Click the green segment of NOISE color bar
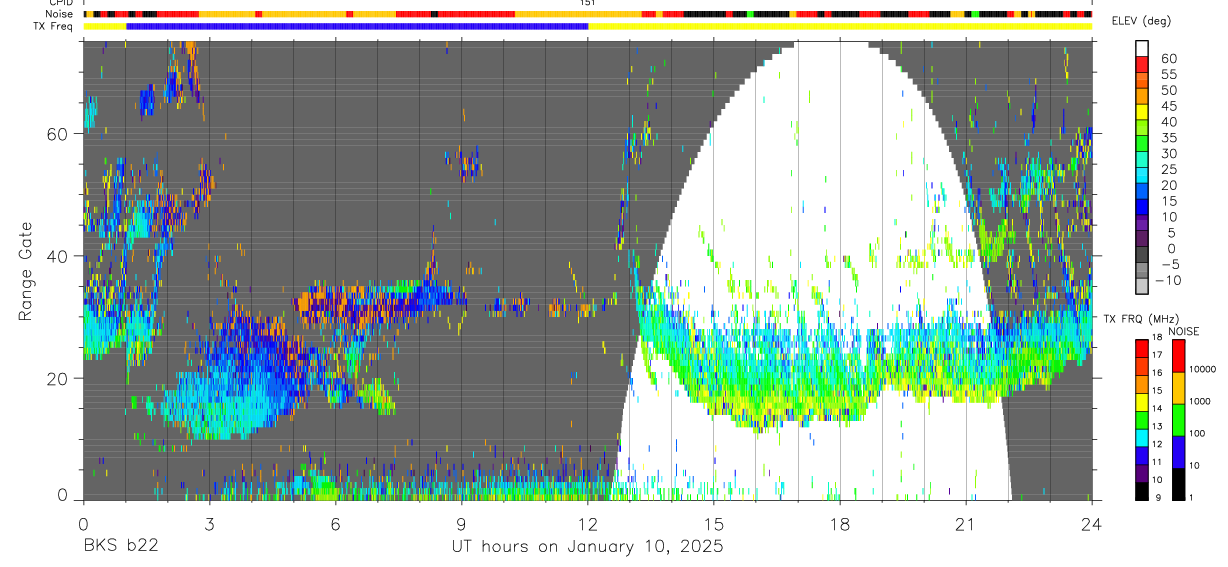 (1177, 420)
